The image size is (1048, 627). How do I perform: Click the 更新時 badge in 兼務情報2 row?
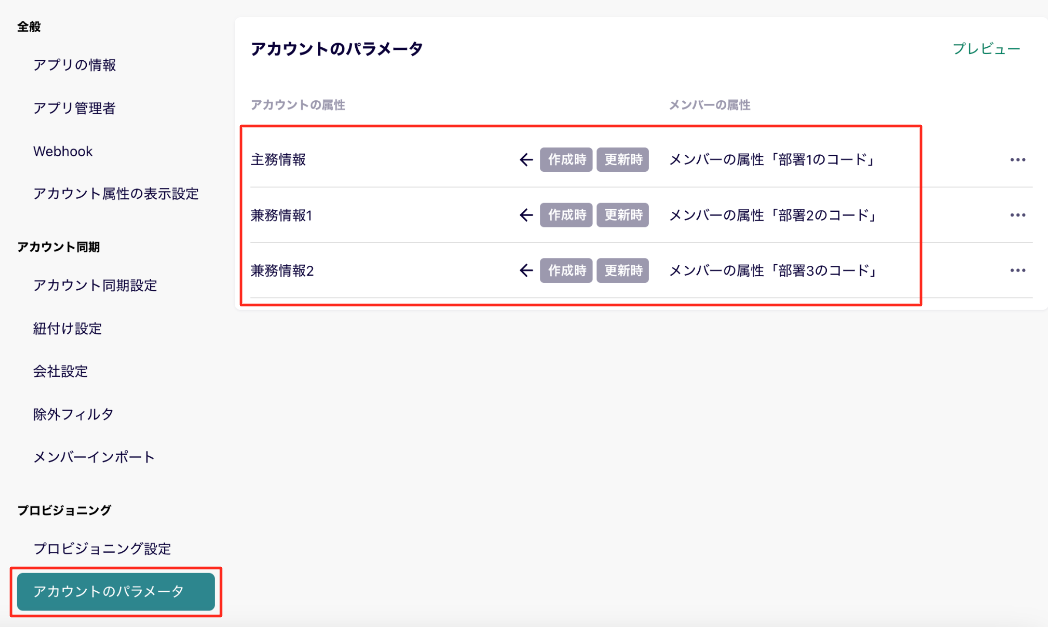pos(623,270)
